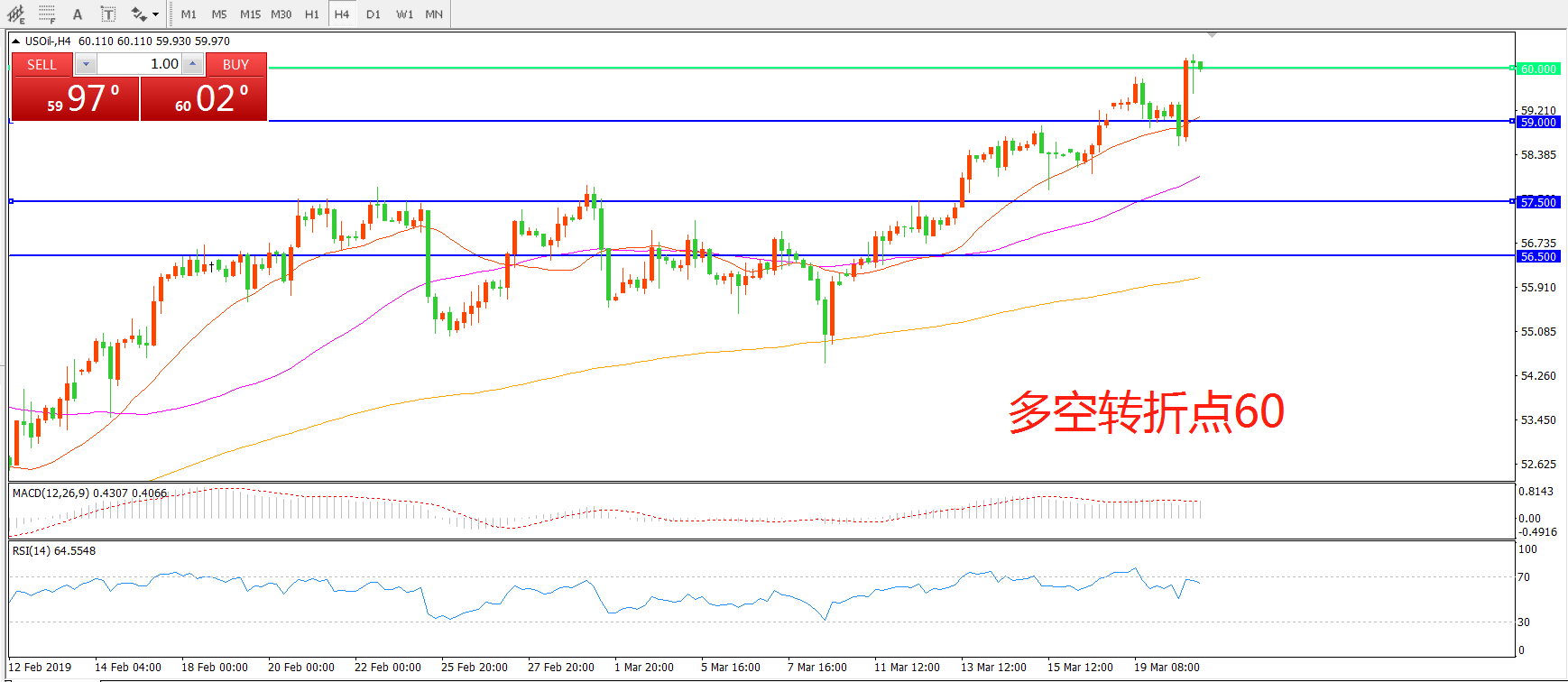The image size is (1568, 682).
Task: Decrease trade volume with down arrow
Action: coord(86,64)
